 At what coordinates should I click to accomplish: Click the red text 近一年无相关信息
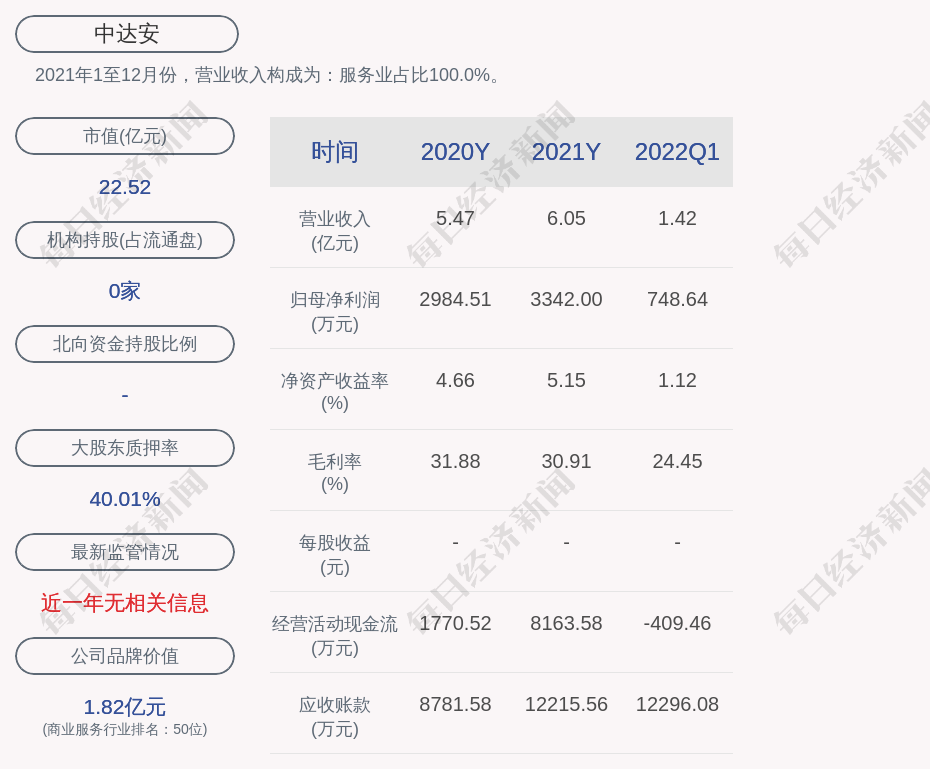tap(125, 603)
